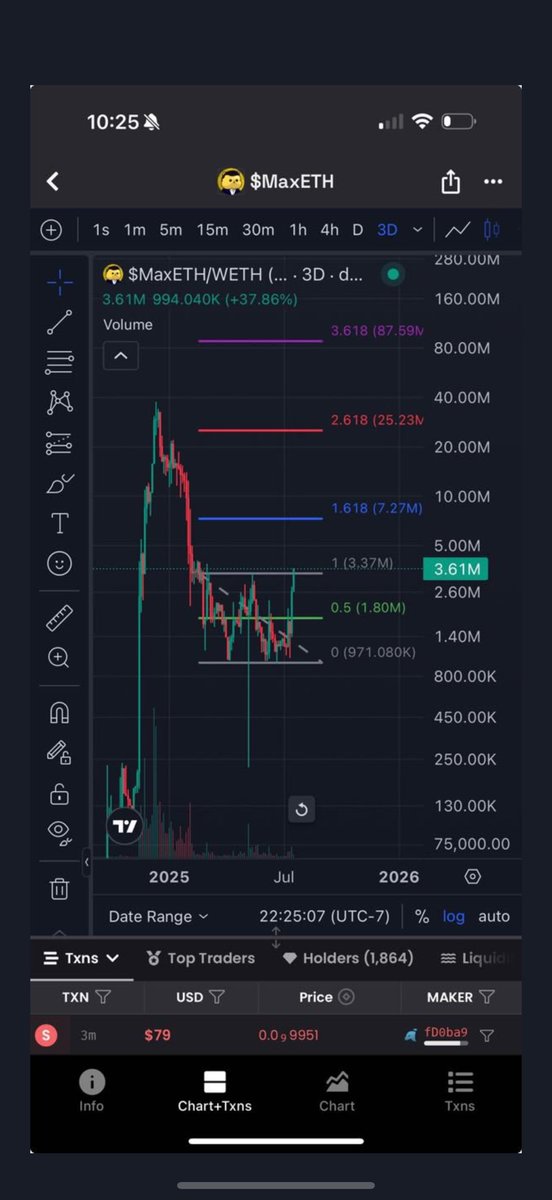Viewport: 552px width, 1200px height.
Task: Open the Date Range dropdown
Action: coord(159,916)
